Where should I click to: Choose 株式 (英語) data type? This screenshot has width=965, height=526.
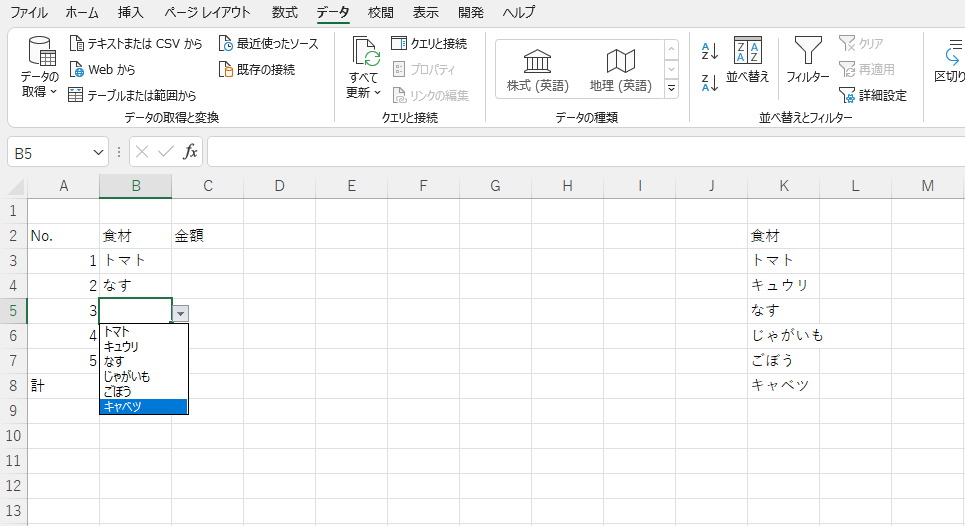537,70
